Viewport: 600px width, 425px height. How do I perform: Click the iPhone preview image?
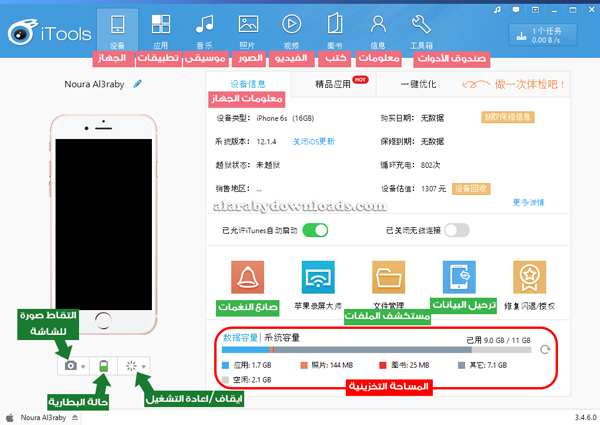click(103, 224)
